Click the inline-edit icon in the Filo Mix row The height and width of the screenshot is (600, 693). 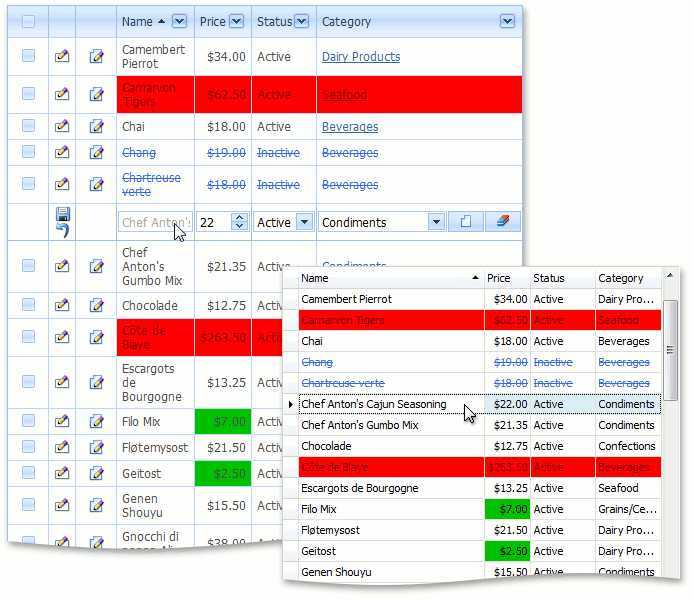[62, 421]
